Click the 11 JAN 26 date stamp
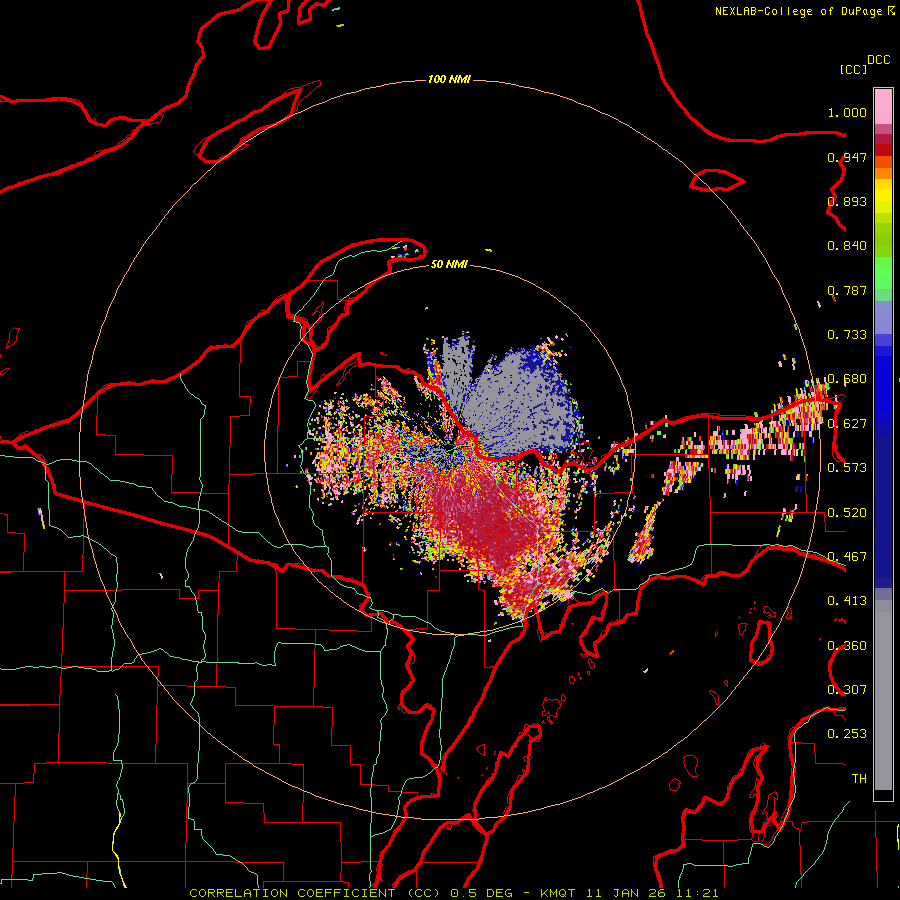Viewport: 900px width, 900px height. [626, 893]
